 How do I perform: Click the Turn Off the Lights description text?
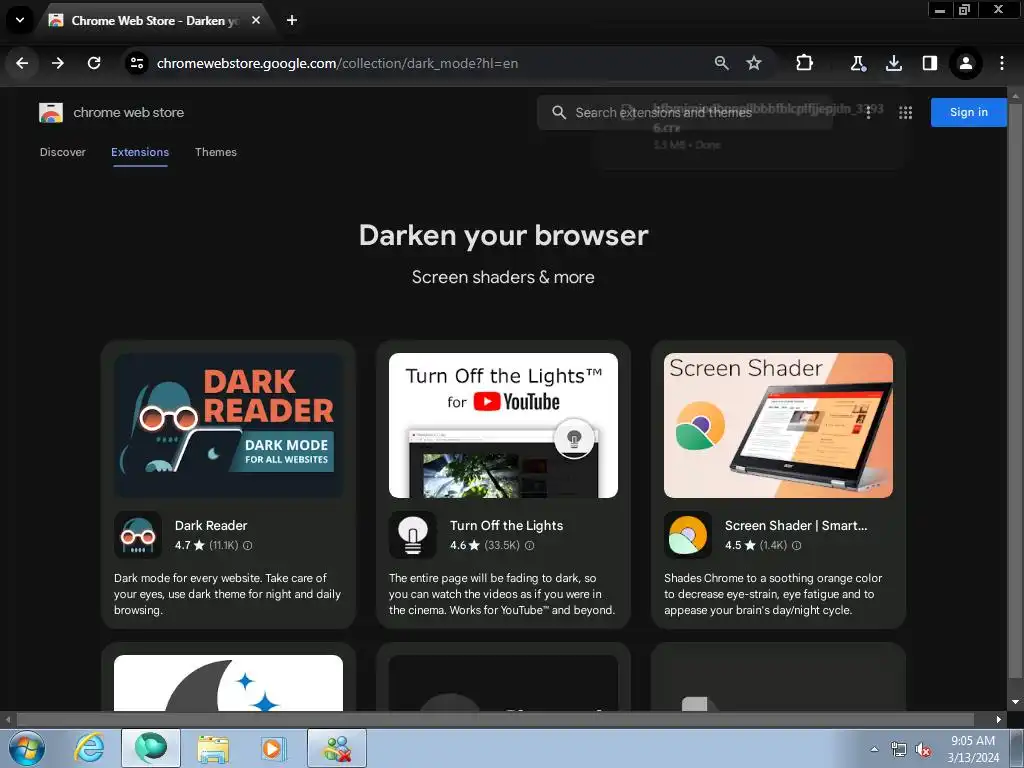pyautogui.click(x=502, y=594)
